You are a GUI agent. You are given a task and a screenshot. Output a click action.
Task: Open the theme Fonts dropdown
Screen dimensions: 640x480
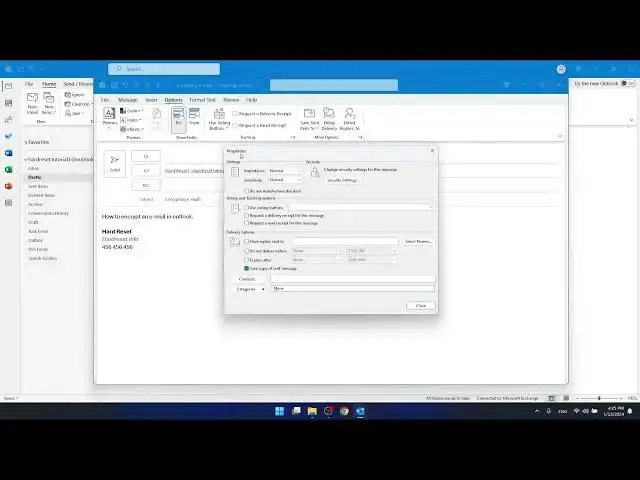pyautogui.click(x=131, y=120)
